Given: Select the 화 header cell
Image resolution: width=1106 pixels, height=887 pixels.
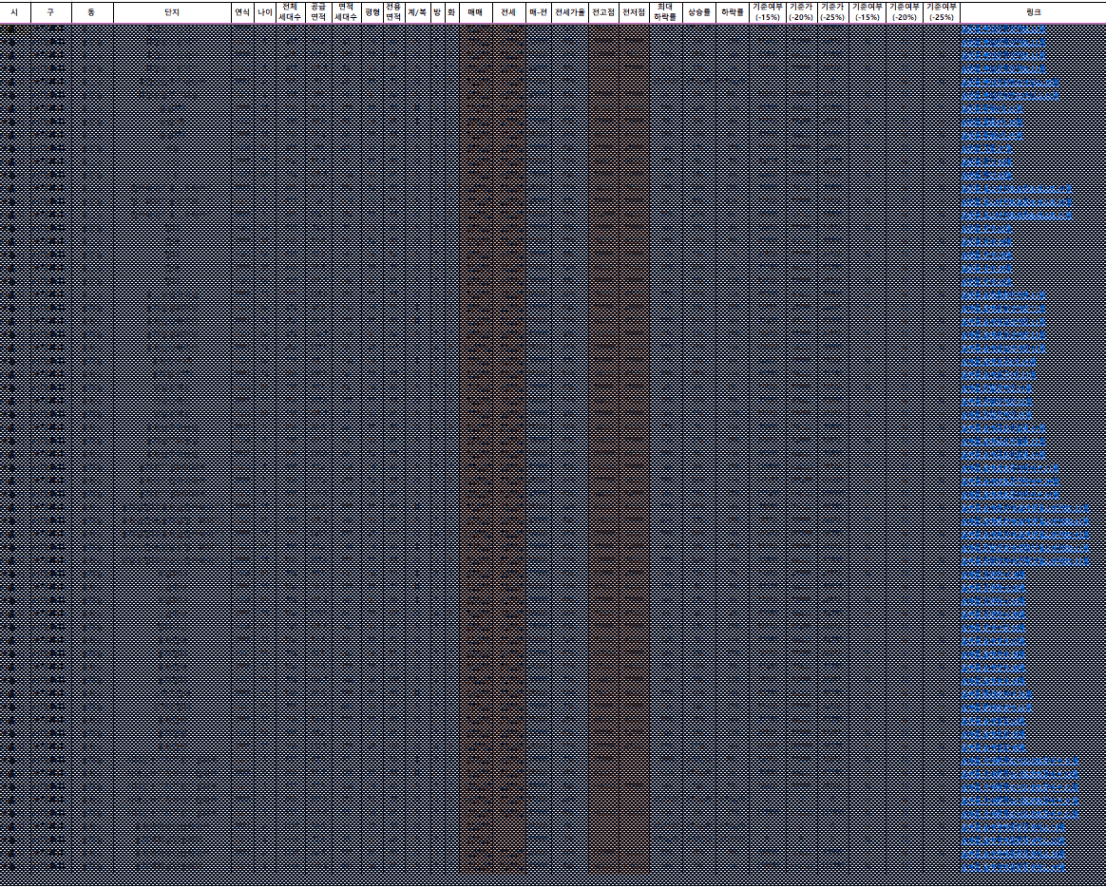Looking at the screenshot, I should click(452, 12).
